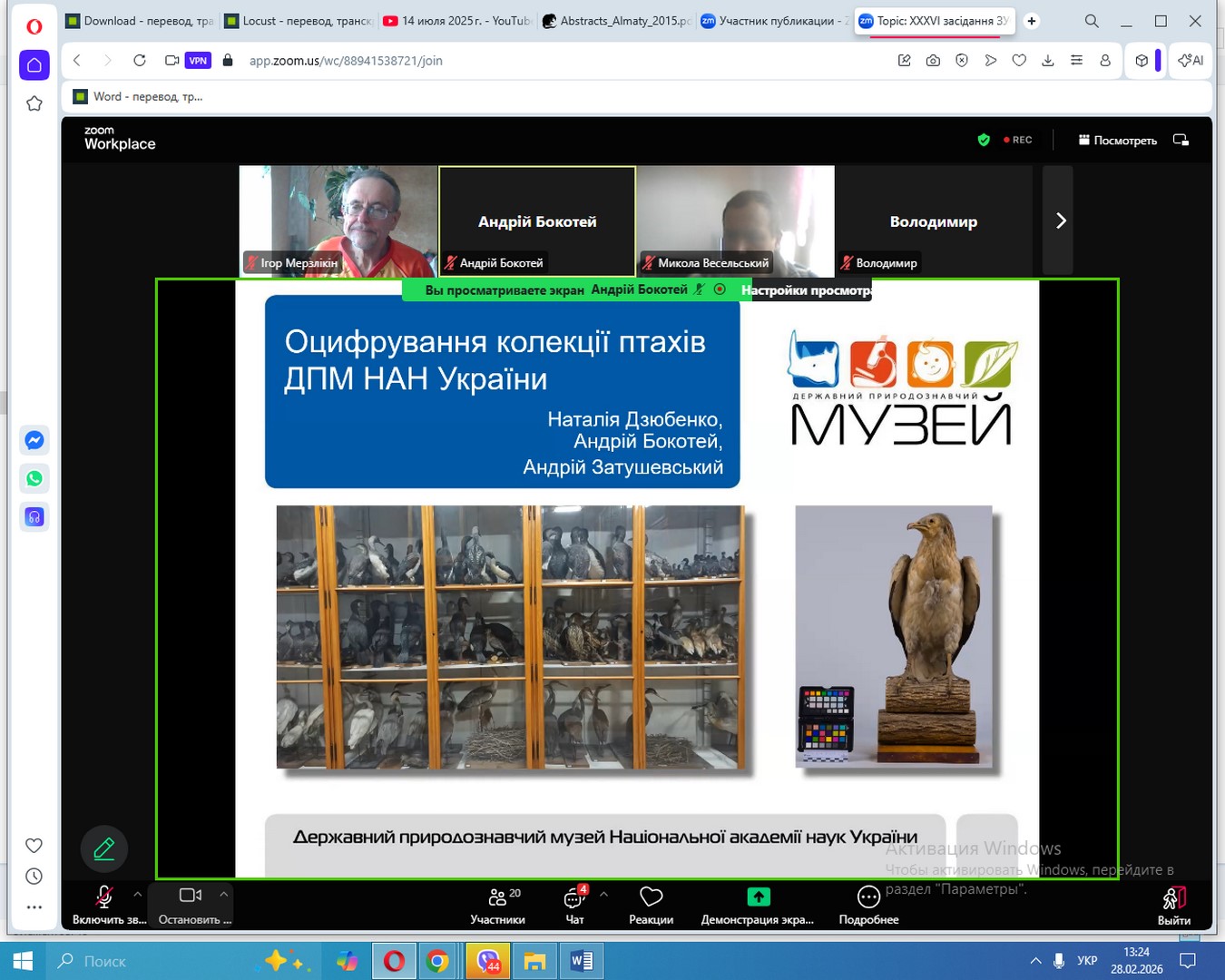Expand video options arrow beside camera
Image resolution: width=1225 pixels, height=980 pixels.
click(224, 894)
